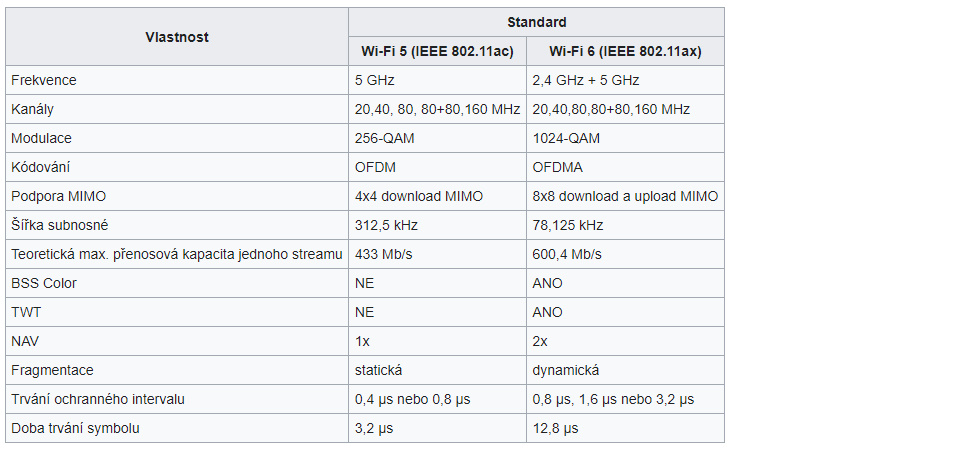The image size is (976, 452).
Task: Click the TWT row label
Action: point(26,312)
